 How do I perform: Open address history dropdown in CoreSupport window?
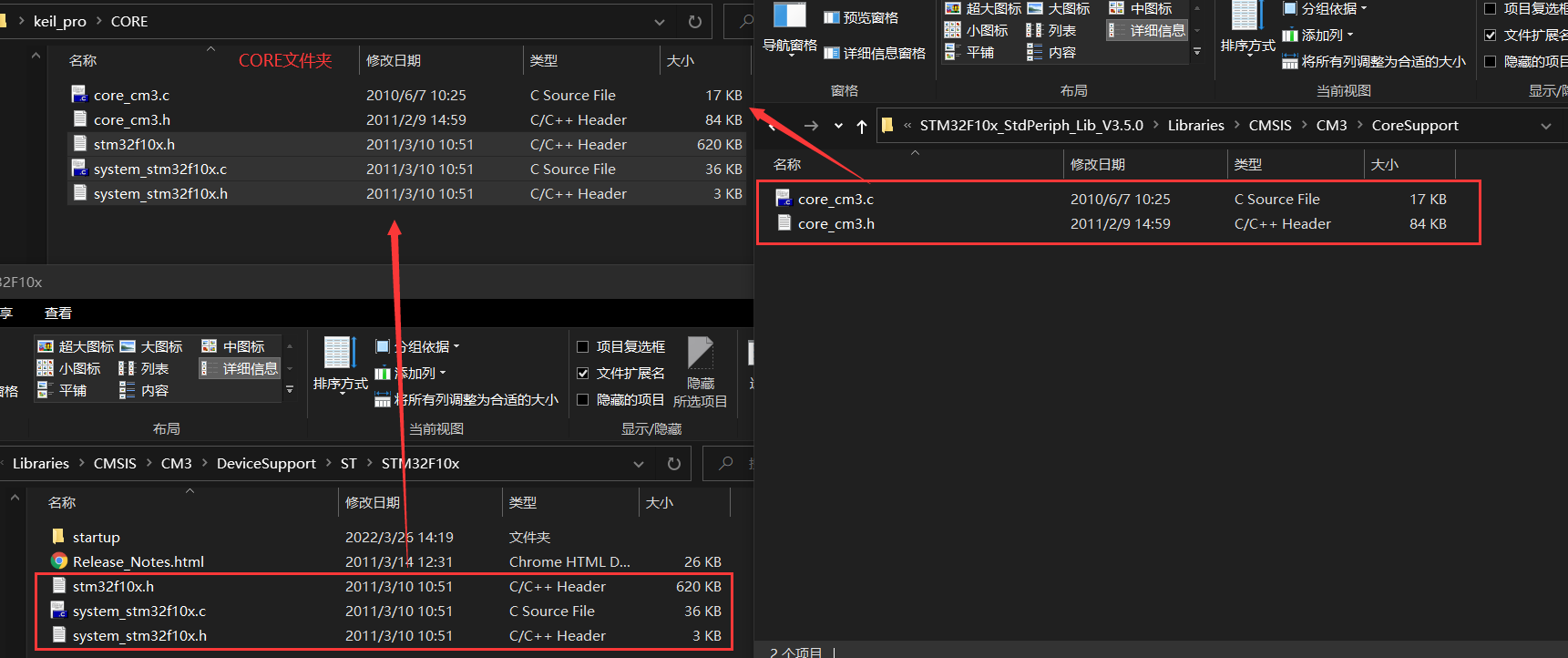(1546, 126)
